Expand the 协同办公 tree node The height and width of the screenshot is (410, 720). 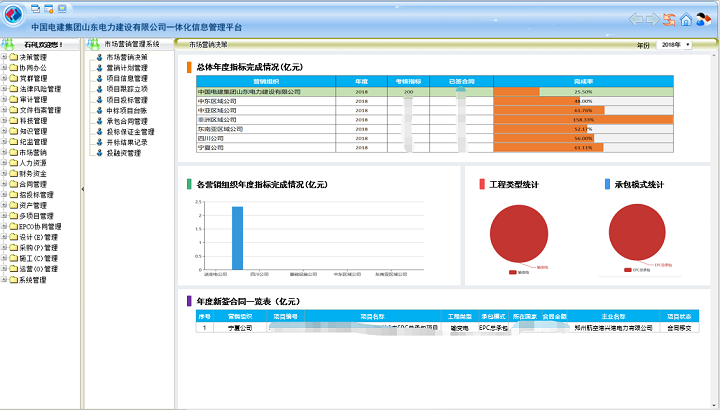pyautogui.click(x=4, y=68)
